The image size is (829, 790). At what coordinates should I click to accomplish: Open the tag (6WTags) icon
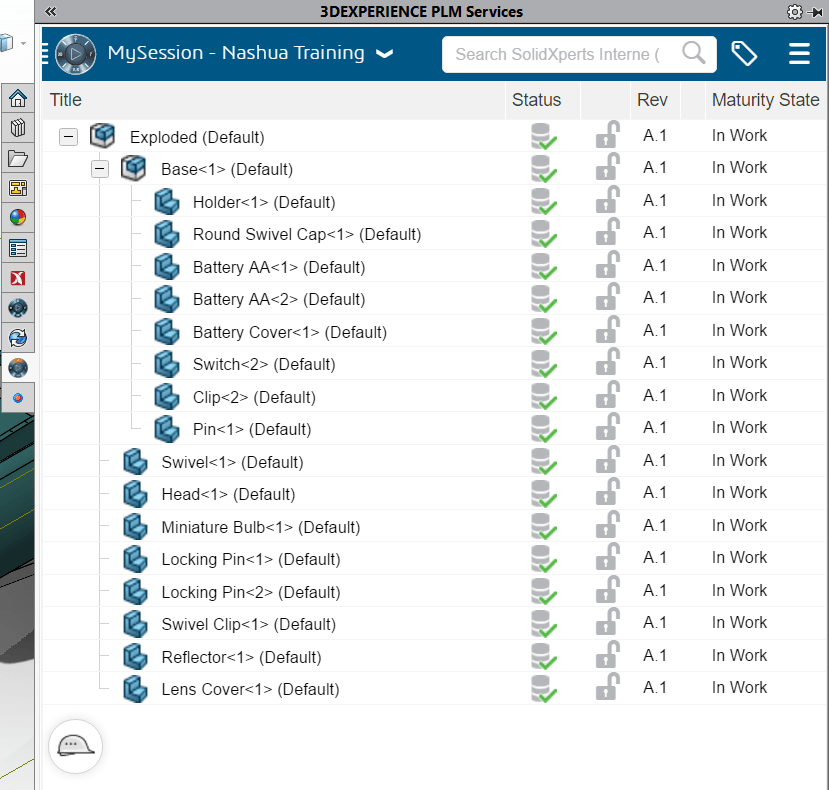pos(744,54)
